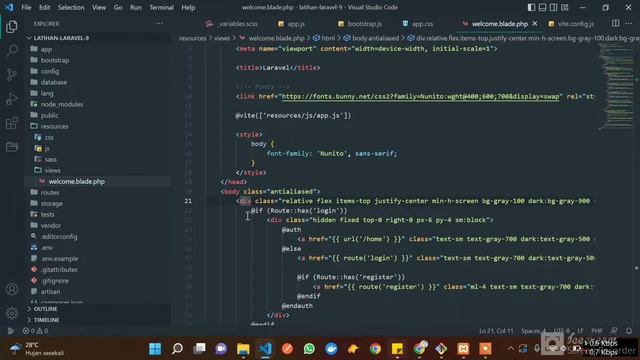
Task: Expand the database folder
Action: tap(53, 82)
